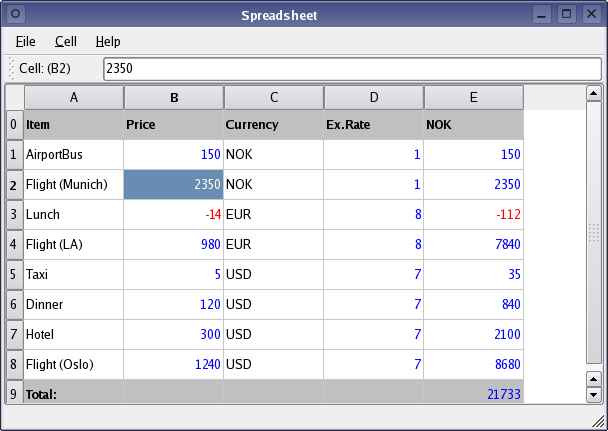Select the Hotel currency cell USD

coord(273,334)
